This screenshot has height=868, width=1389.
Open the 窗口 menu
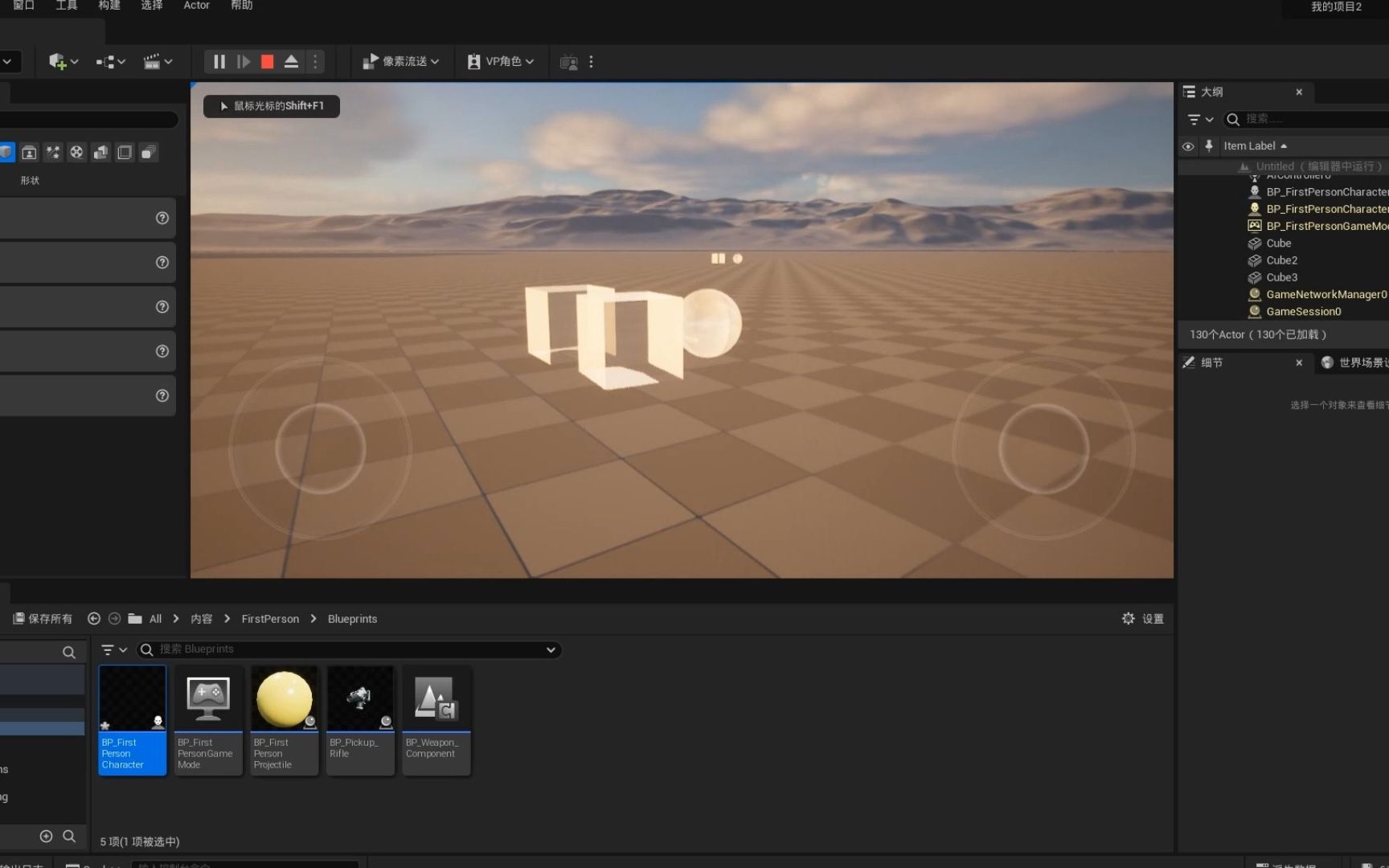[x=23, y=5]
